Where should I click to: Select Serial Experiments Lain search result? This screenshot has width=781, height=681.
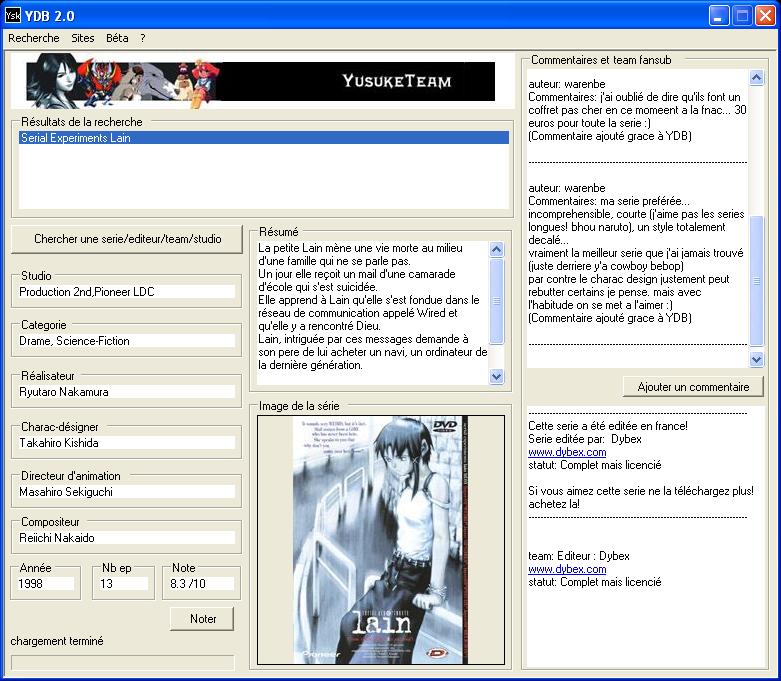[x=264, y=138]
